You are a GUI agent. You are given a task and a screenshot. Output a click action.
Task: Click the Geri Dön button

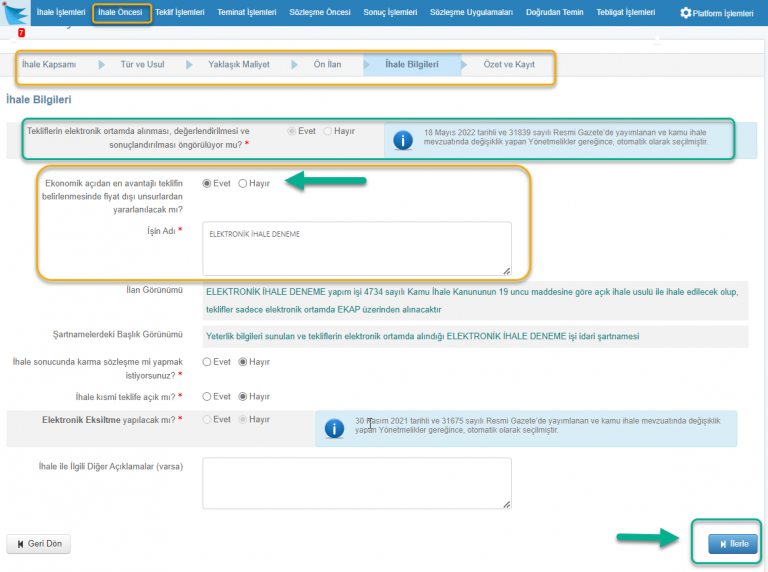39,544
